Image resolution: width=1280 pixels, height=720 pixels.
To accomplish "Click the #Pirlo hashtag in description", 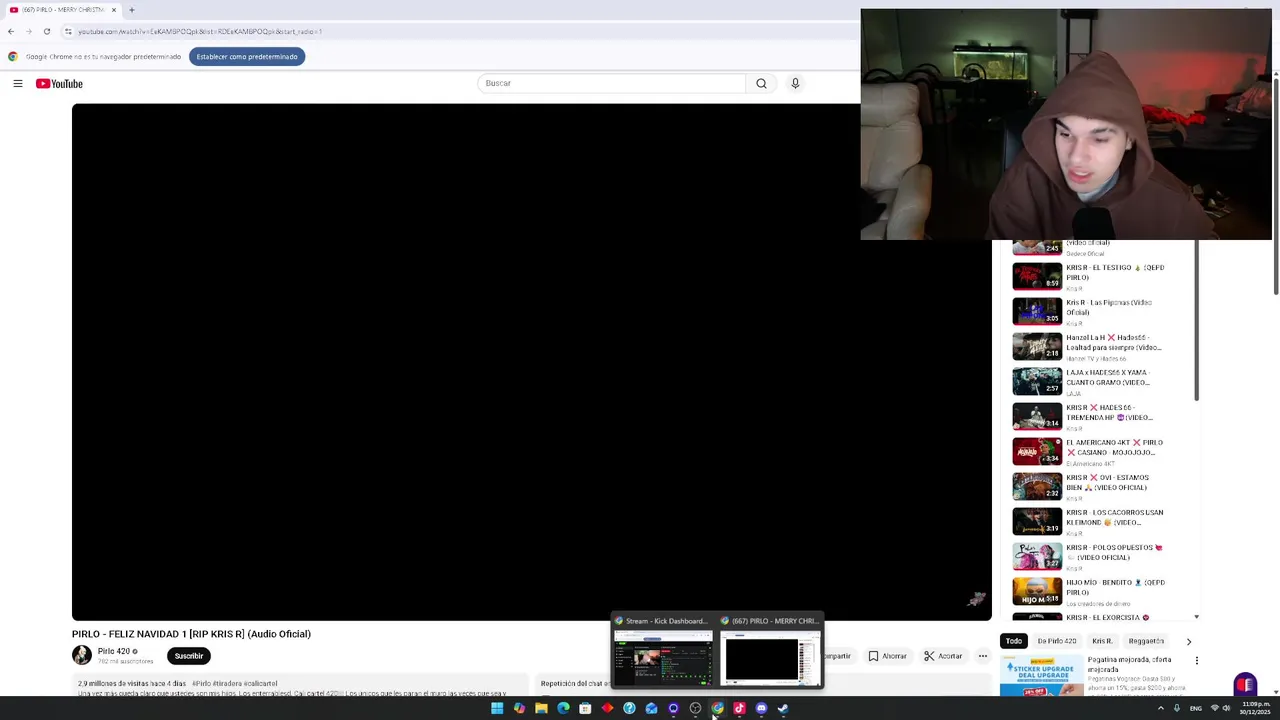I will 202,684.
